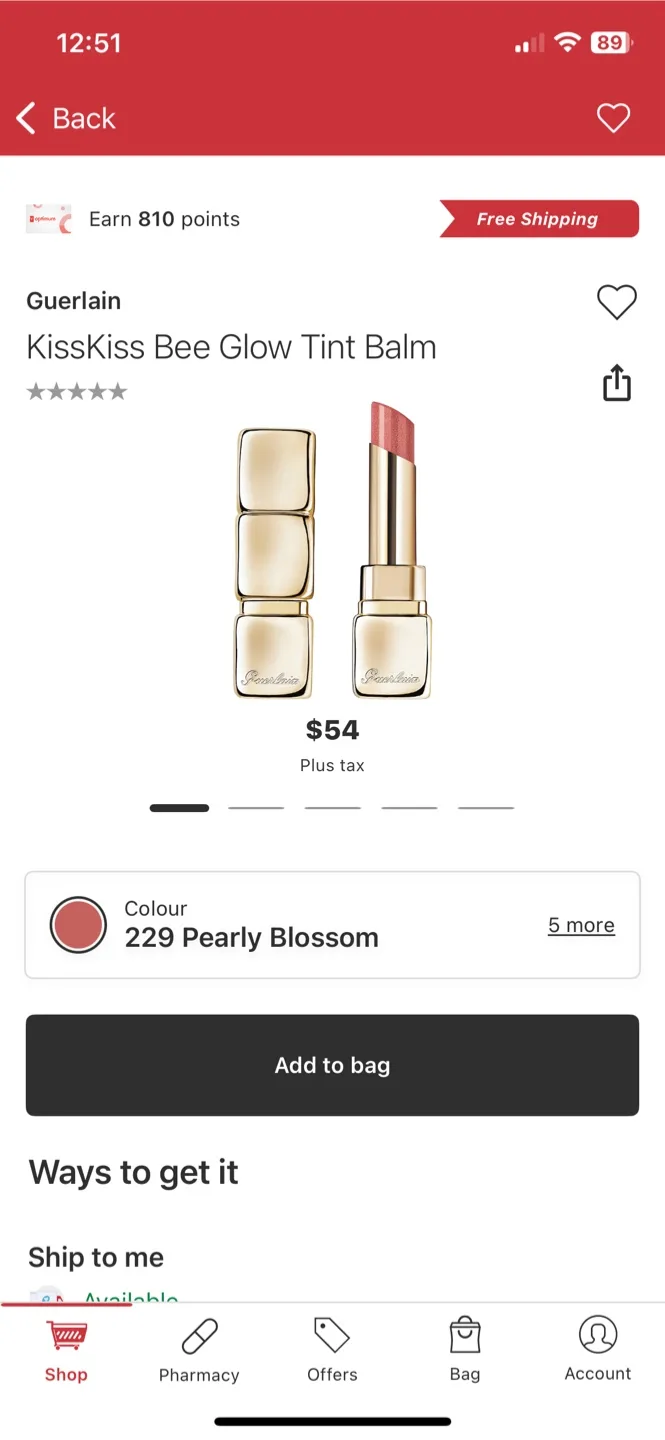Expand the Ways to get it section
Viewport: 665px width, 1440px height.
tap(133, 1172)
